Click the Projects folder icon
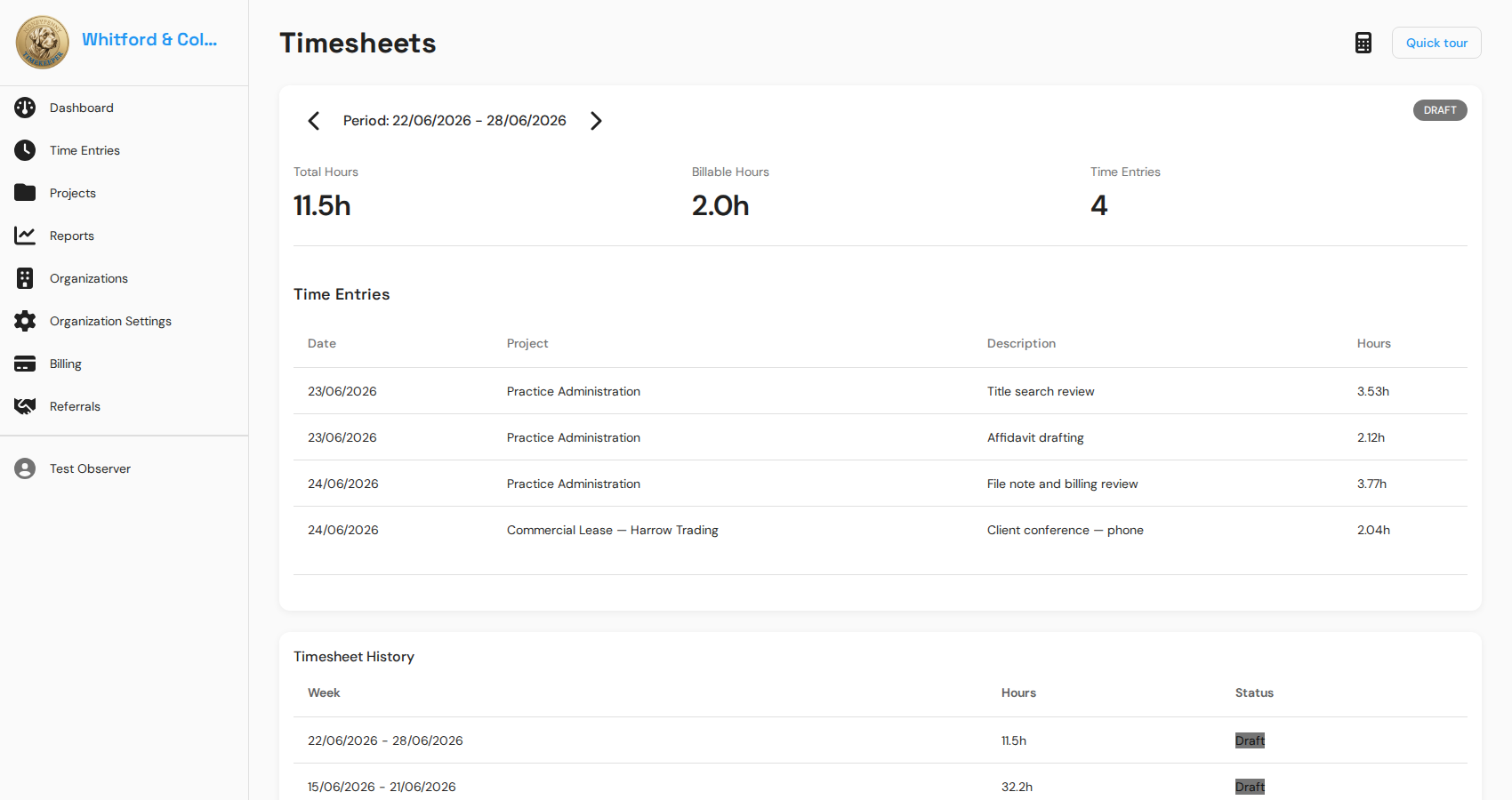Screen dimensions: 1512x800 point(25,193)
